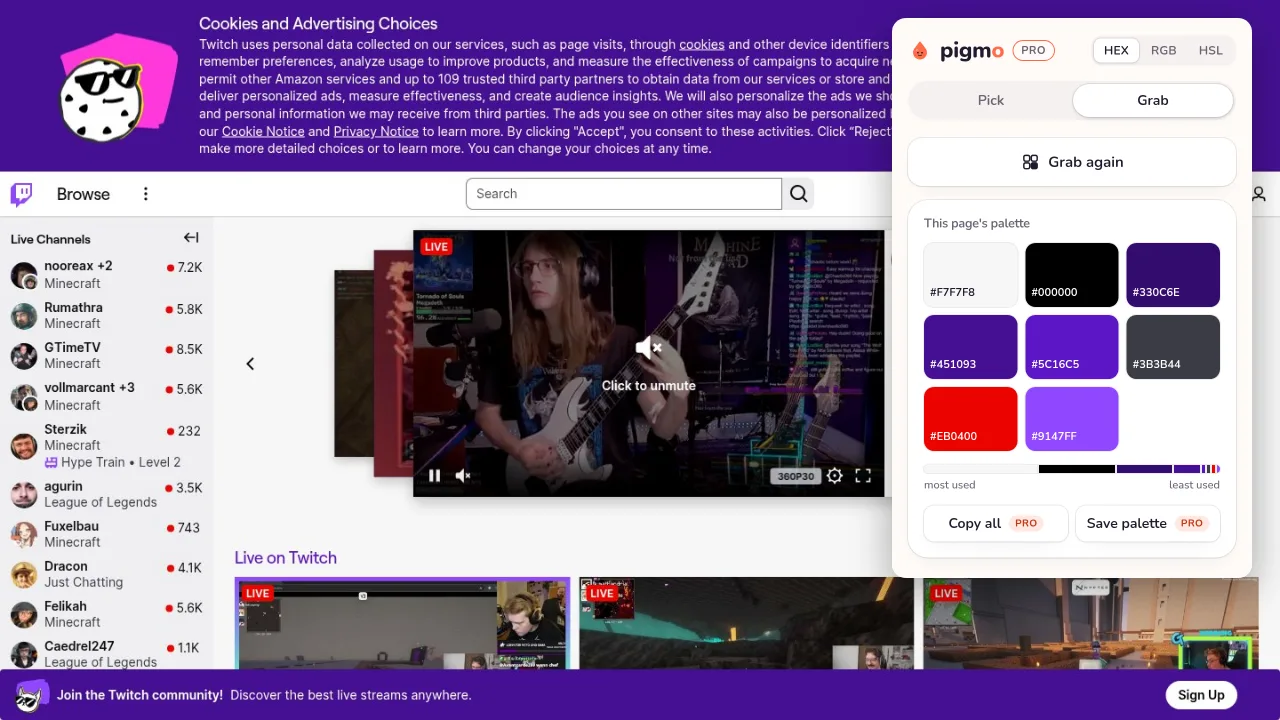Image resolution: width=1280 pixels, height=720 pixels.
Task: Open the cookies link in banner
Action: tap(702, 44)
